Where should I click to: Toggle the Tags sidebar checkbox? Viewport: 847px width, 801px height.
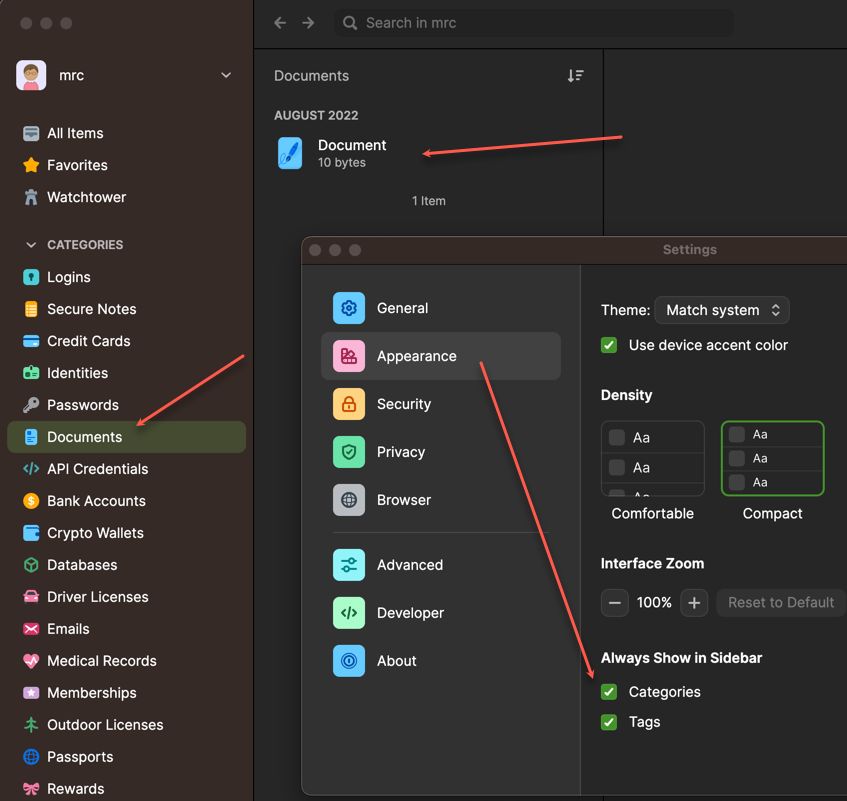tap(609, 722)
